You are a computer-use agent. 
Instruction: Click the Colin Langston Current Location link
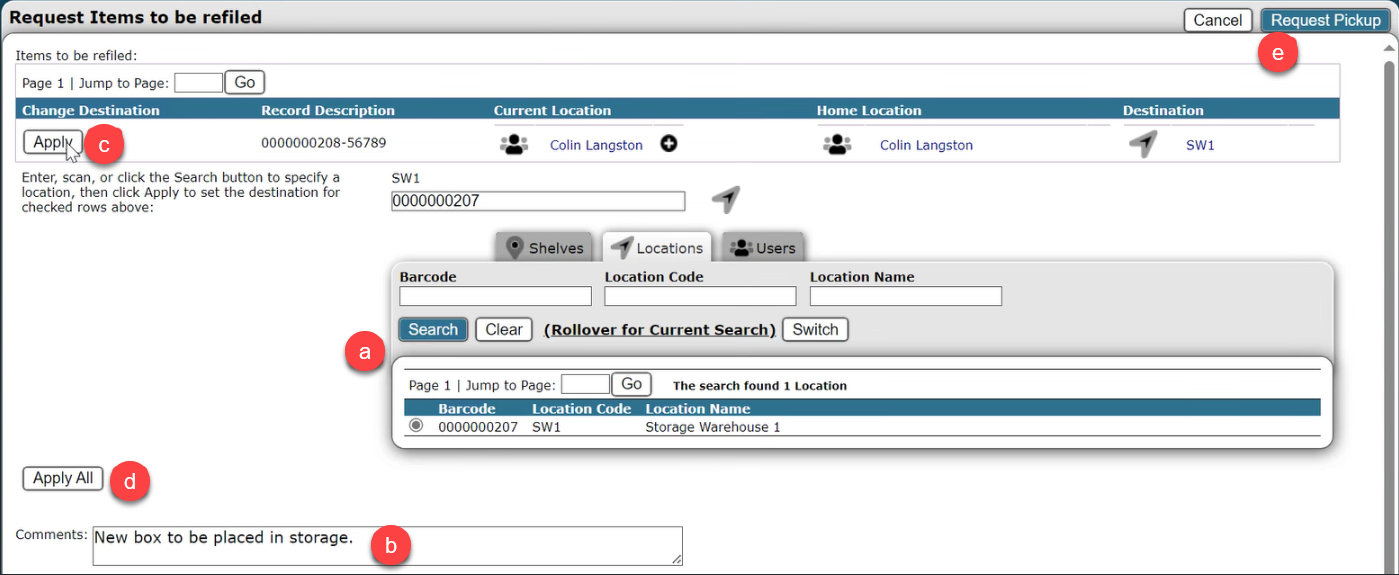pyautogui.click(x=596, y=145)
